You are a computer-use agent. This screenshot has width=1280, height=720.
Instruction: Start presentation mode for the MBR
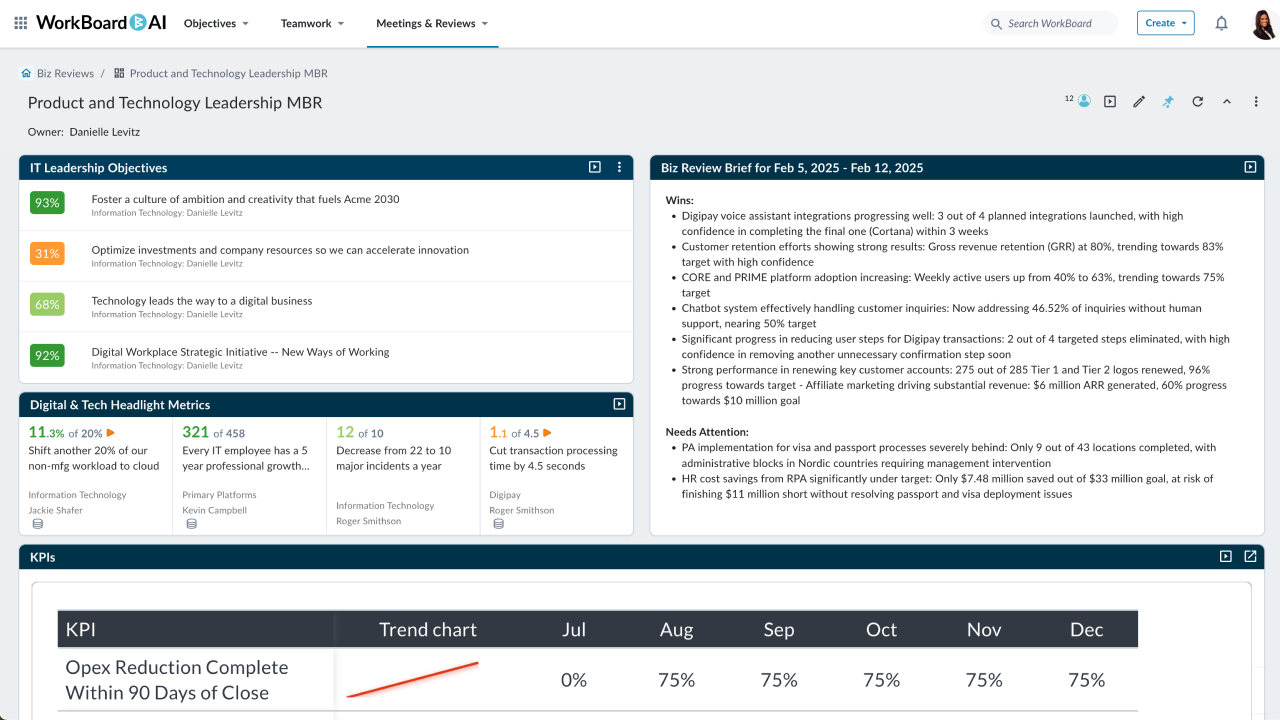[x=1110, y=101]
